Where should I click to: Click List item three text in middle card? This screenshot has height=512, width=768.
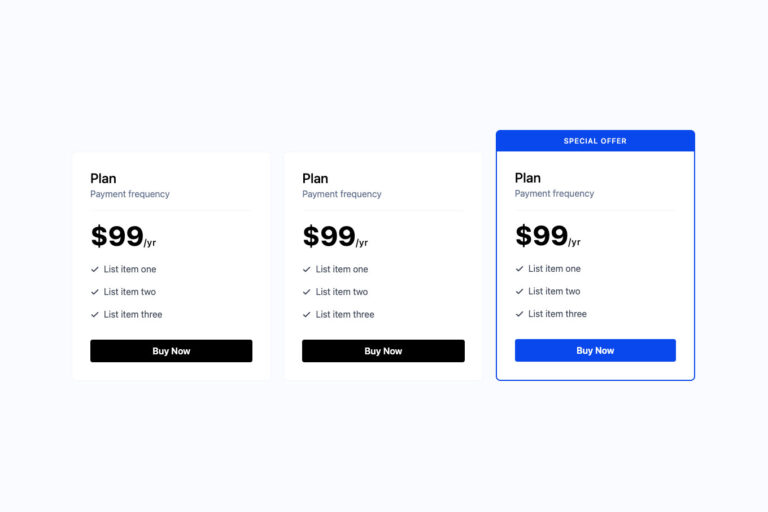[345, 315]
